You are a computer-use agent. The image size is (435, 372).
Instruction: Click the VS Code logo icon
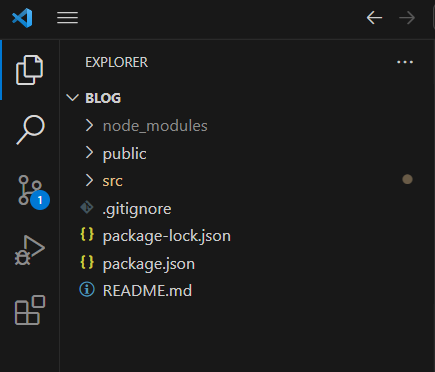[22, 18]
